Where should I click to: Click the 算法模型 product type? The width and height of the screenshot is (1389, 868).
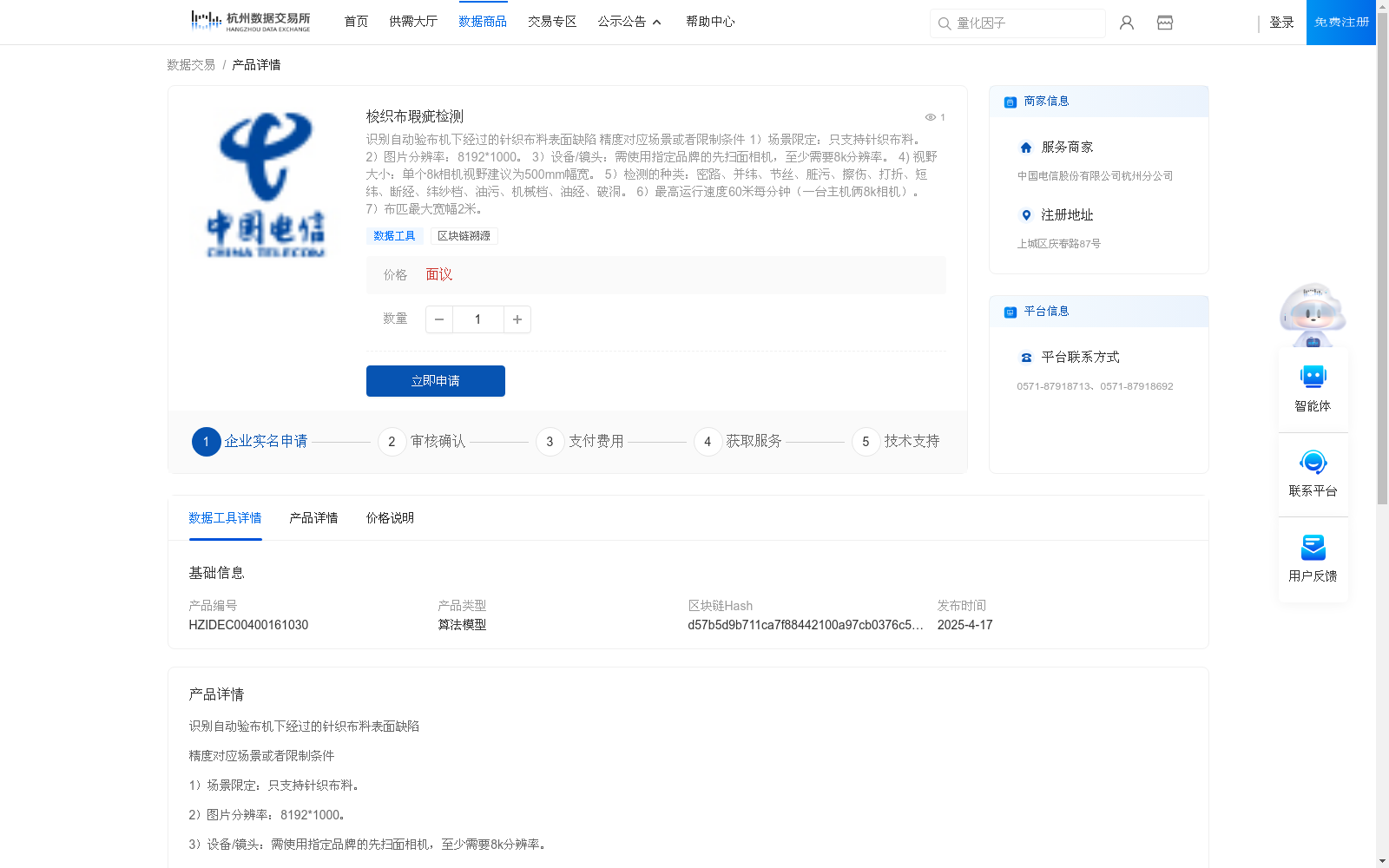[x=462, y=625]
